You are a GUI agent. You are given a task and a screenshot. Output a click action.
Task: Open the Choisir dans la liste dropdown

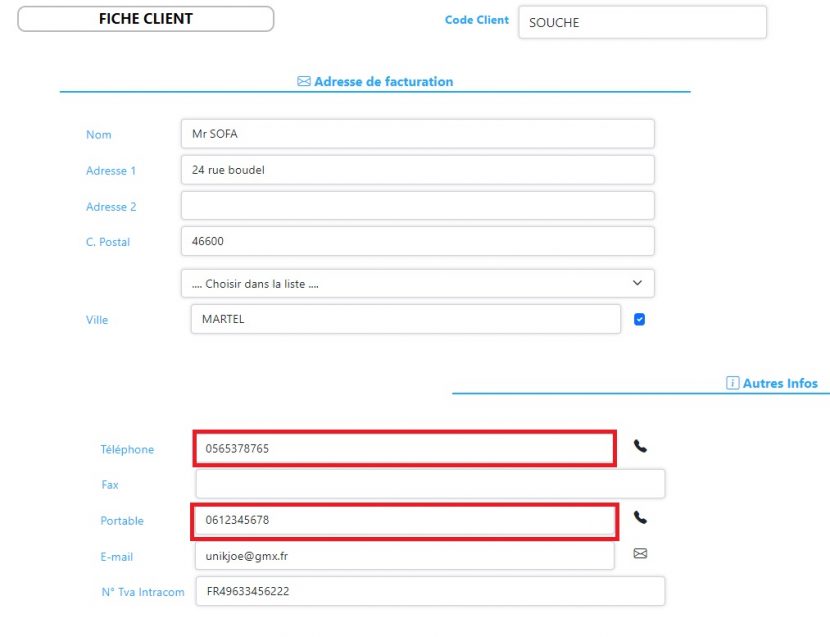(418, 283)
